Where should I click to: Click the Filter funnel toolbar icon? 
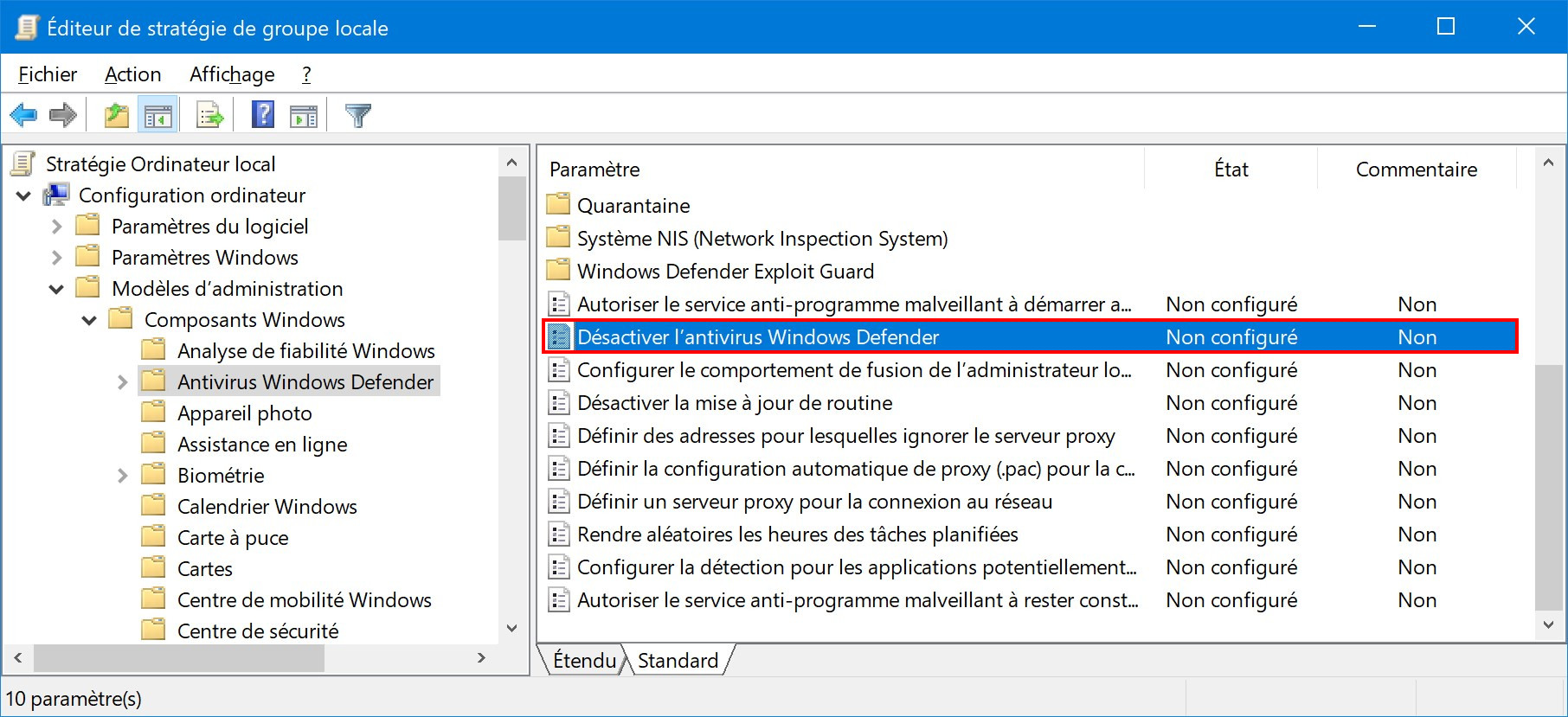358,115
